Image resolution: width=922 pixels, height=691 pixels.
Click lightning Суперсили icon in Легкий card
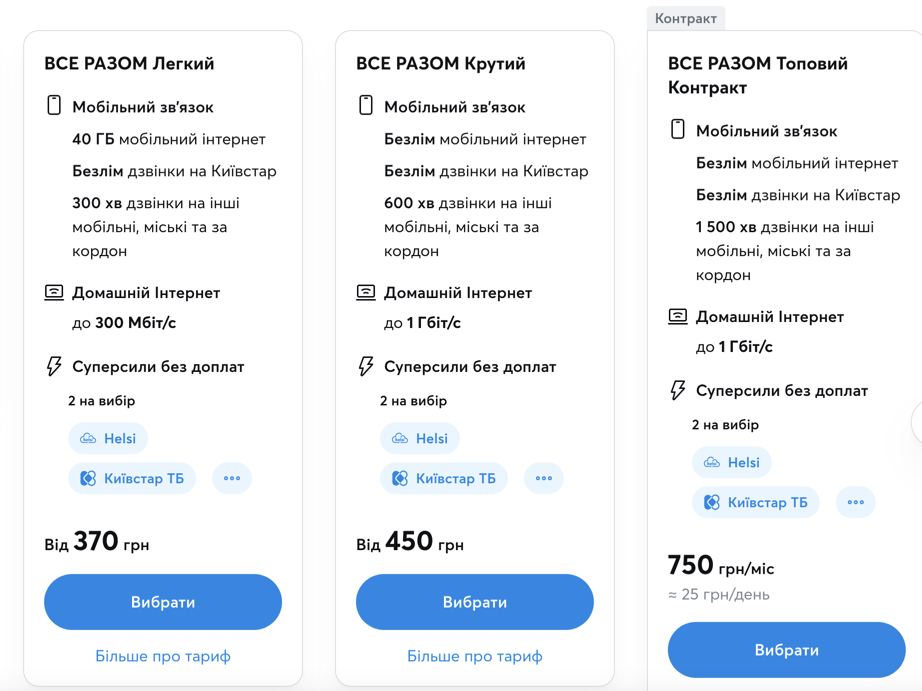[54, 366]
